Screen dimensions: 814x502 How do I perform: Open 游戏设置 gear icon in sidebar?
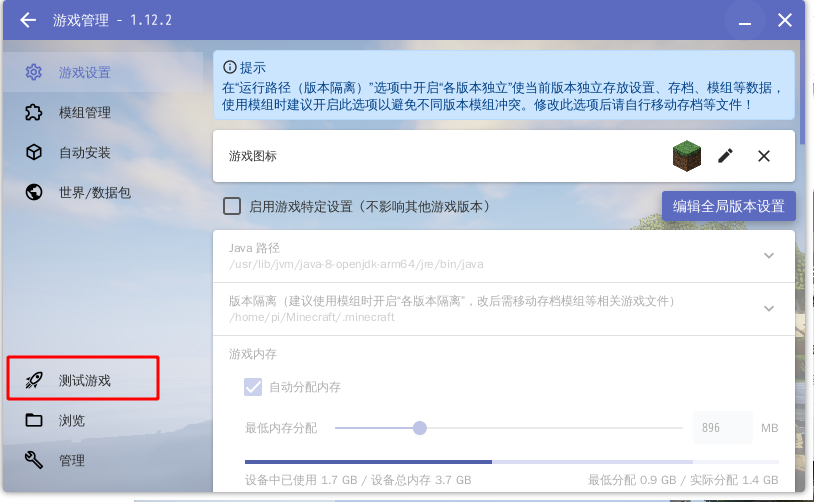(34, 72)
